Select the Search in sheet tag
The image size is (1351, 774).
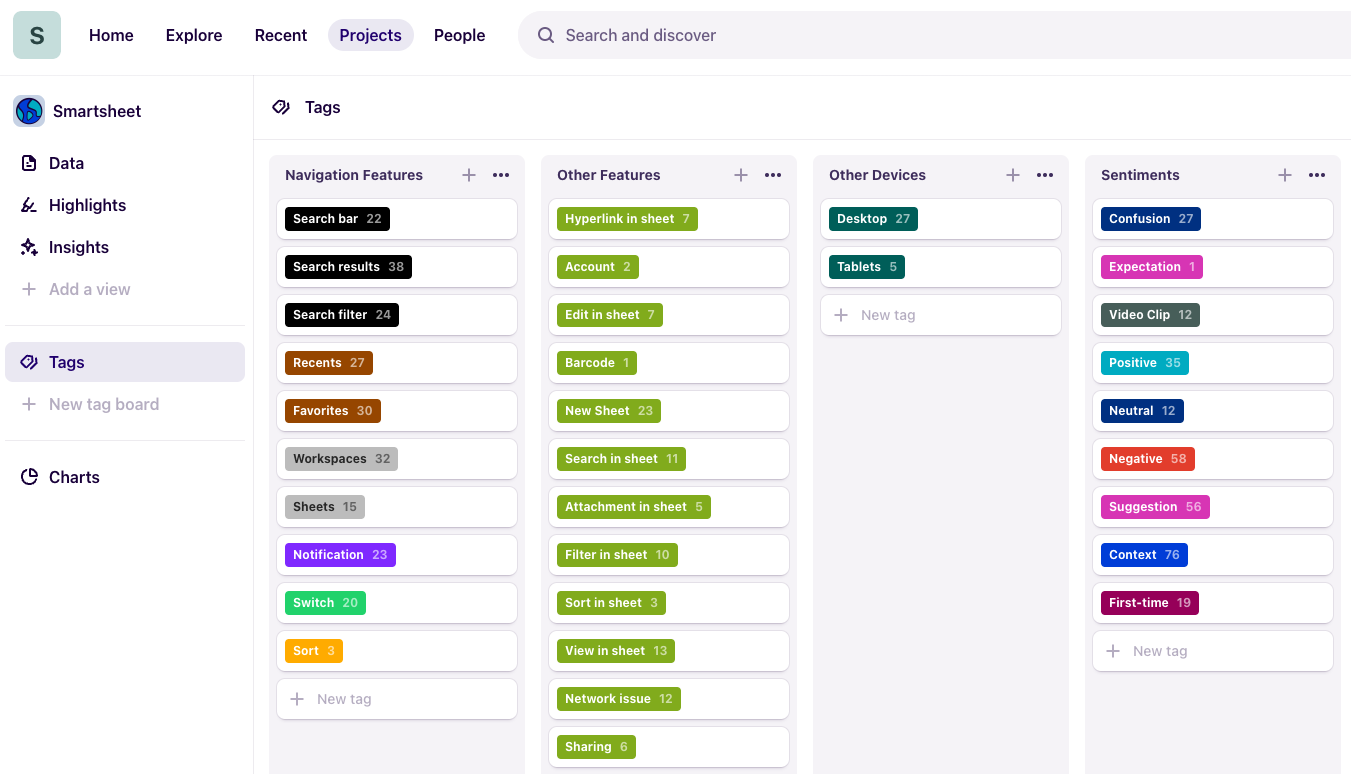(x=621, y=459)
